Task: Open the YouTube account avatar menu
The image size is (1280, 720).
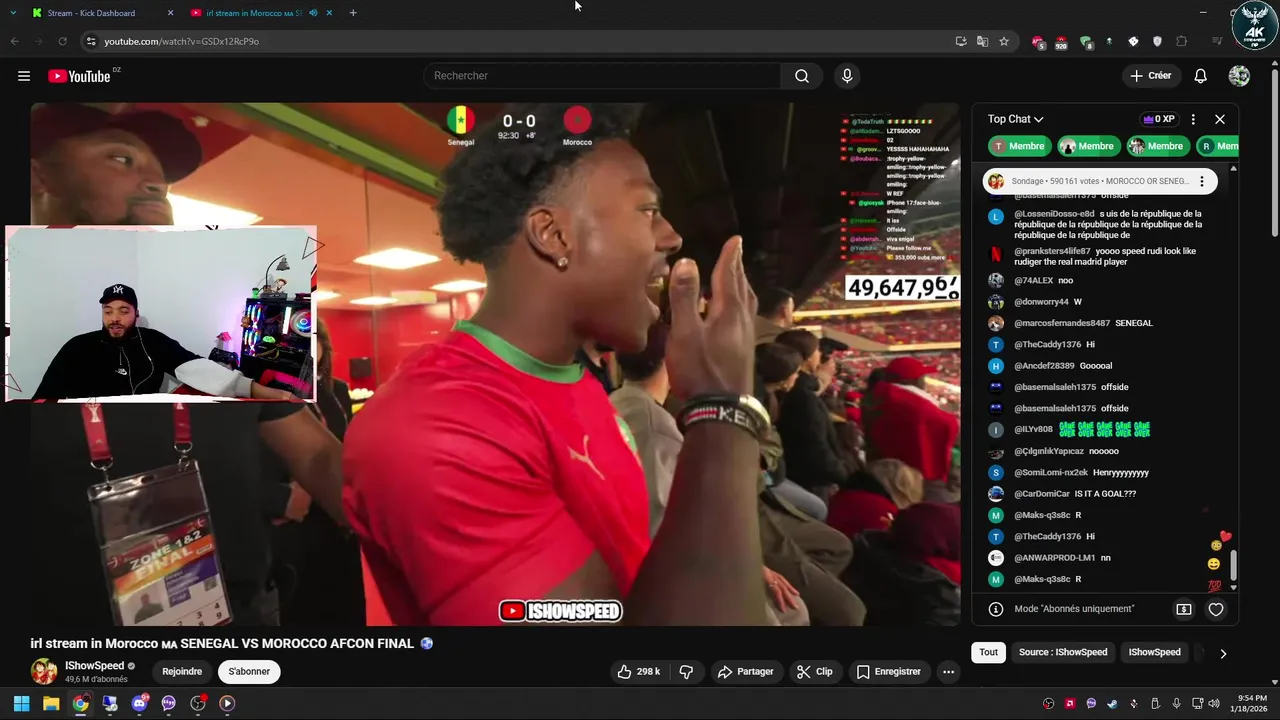Action: pos(1239,76)
